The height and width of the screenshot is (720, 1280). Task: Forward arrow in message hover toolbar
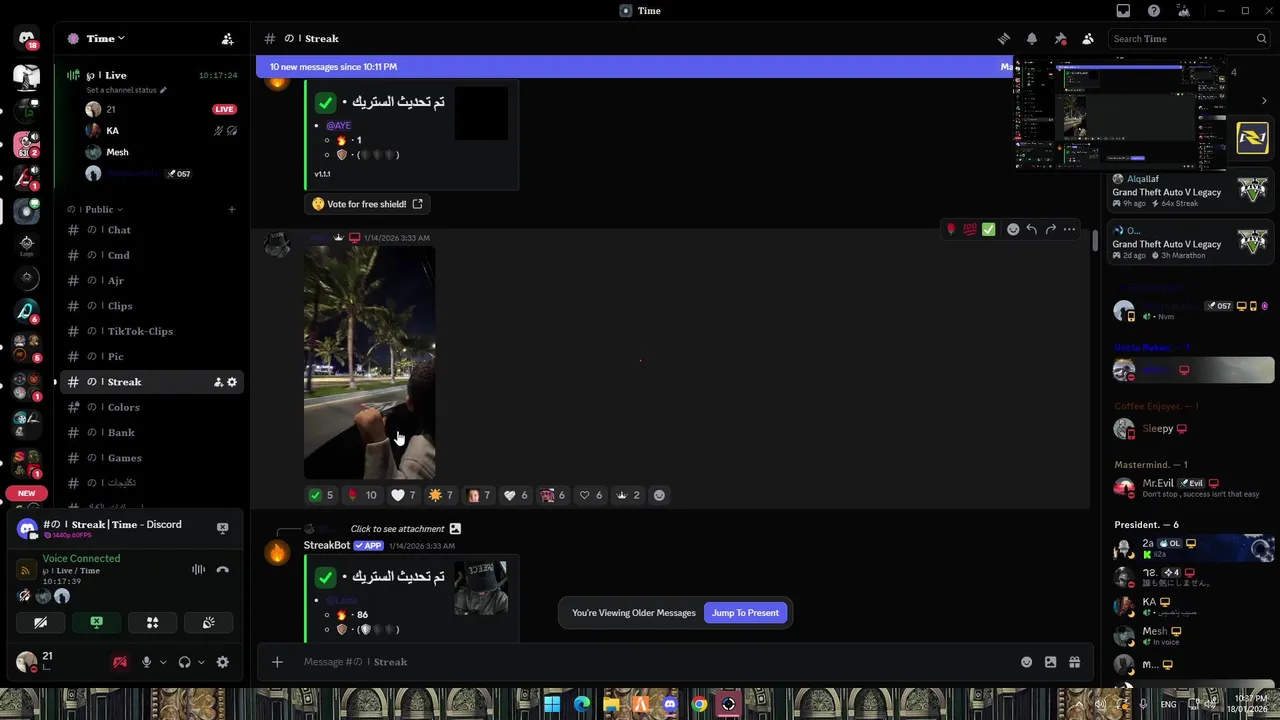pos(1051,229)
